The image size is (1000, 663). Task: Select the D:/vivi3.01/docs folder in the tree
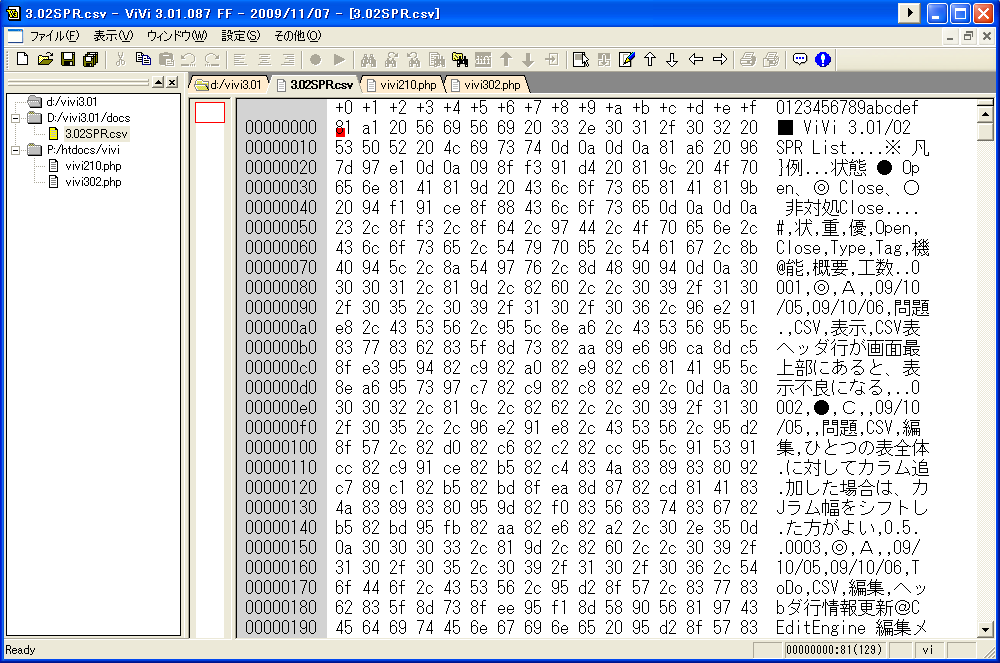click(88, 118)
